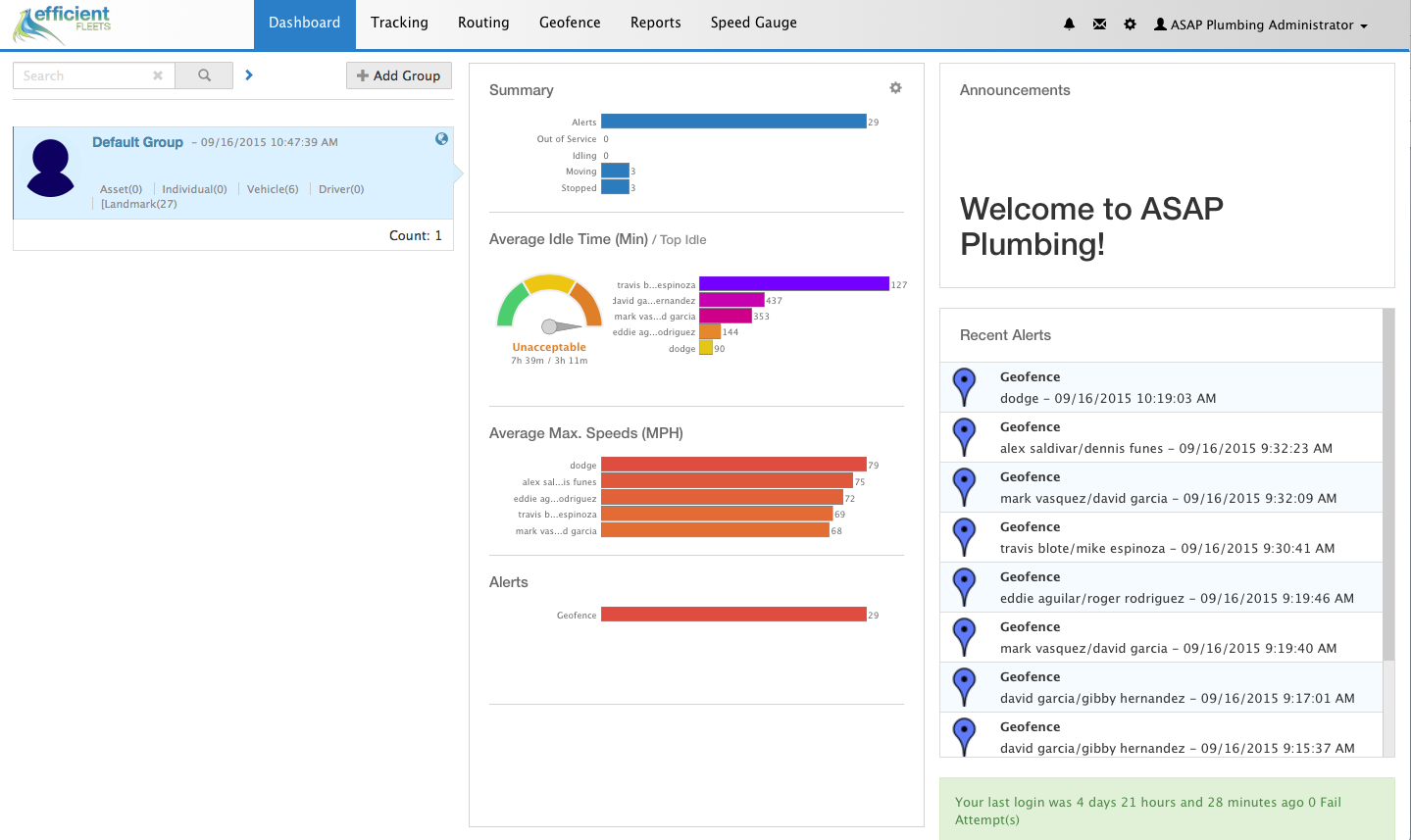Screen dimensions: 1411x840
Task: Open the messages envelope icon
Action: pyautogui.click(x=1099, y=25)
